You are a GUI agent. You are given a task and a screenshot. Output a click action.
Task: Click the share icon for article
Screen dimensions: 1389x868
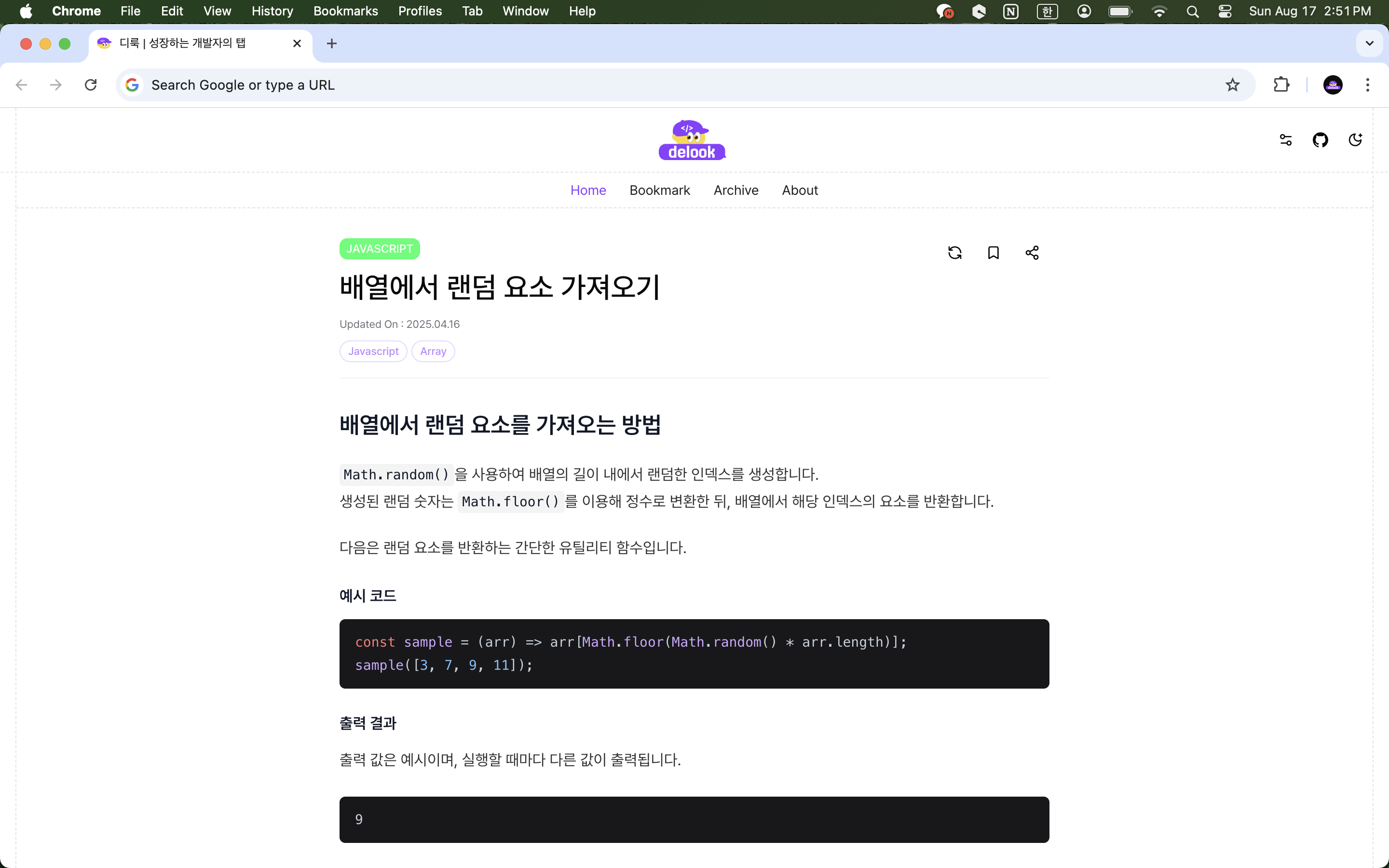[1032, 253]
